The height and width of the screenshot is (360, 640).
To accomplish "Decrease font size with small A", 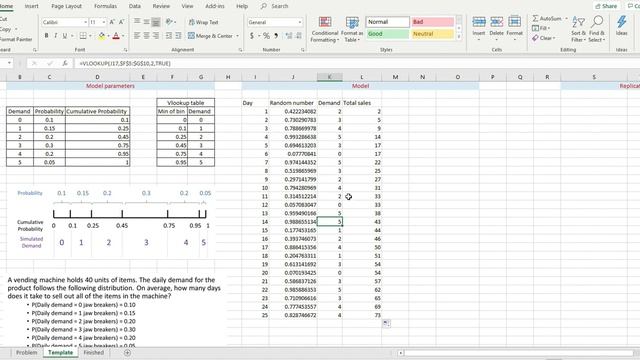I will point(121,22).
